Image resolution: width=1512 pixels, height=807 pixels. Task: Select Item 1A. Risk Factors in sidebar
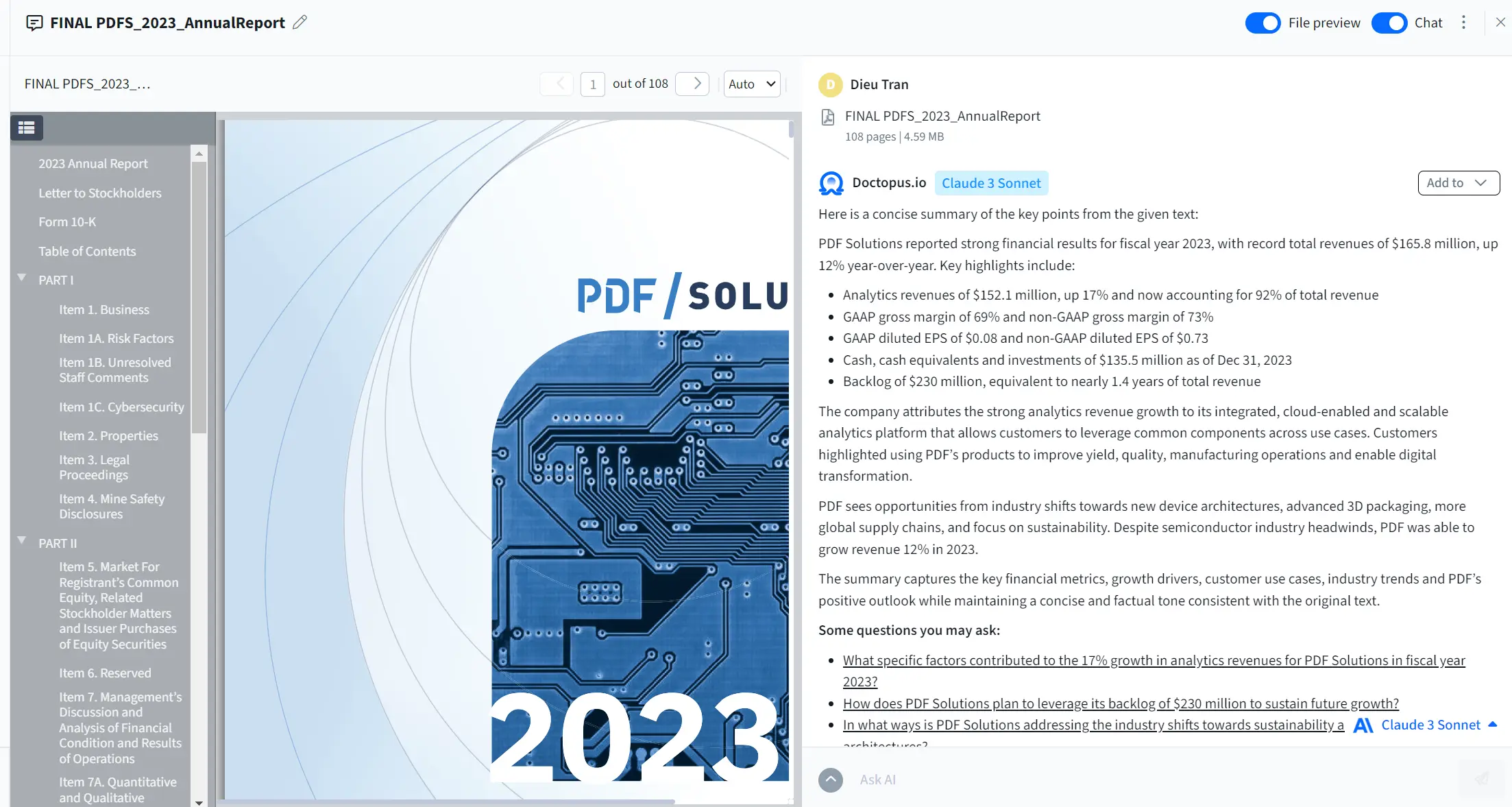pos(116,337)
